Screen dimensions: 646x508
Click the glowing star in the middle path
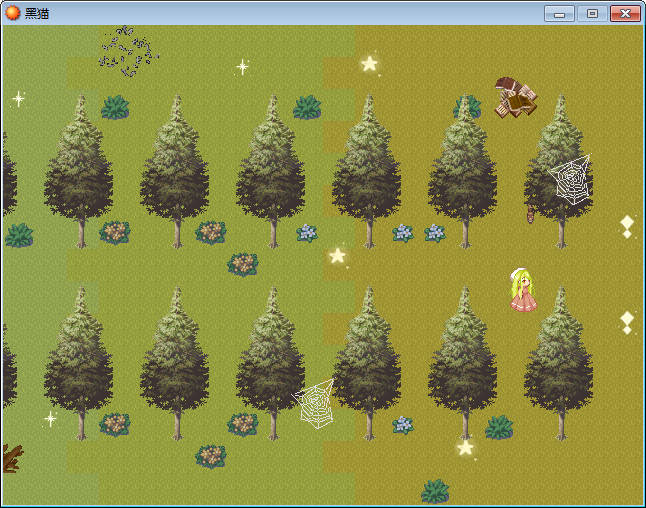coord(337,256)
